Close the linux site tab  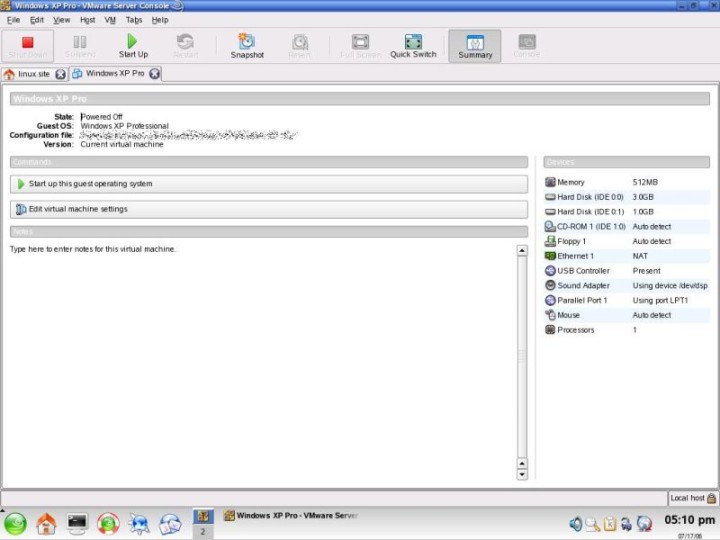coord(60,74)
